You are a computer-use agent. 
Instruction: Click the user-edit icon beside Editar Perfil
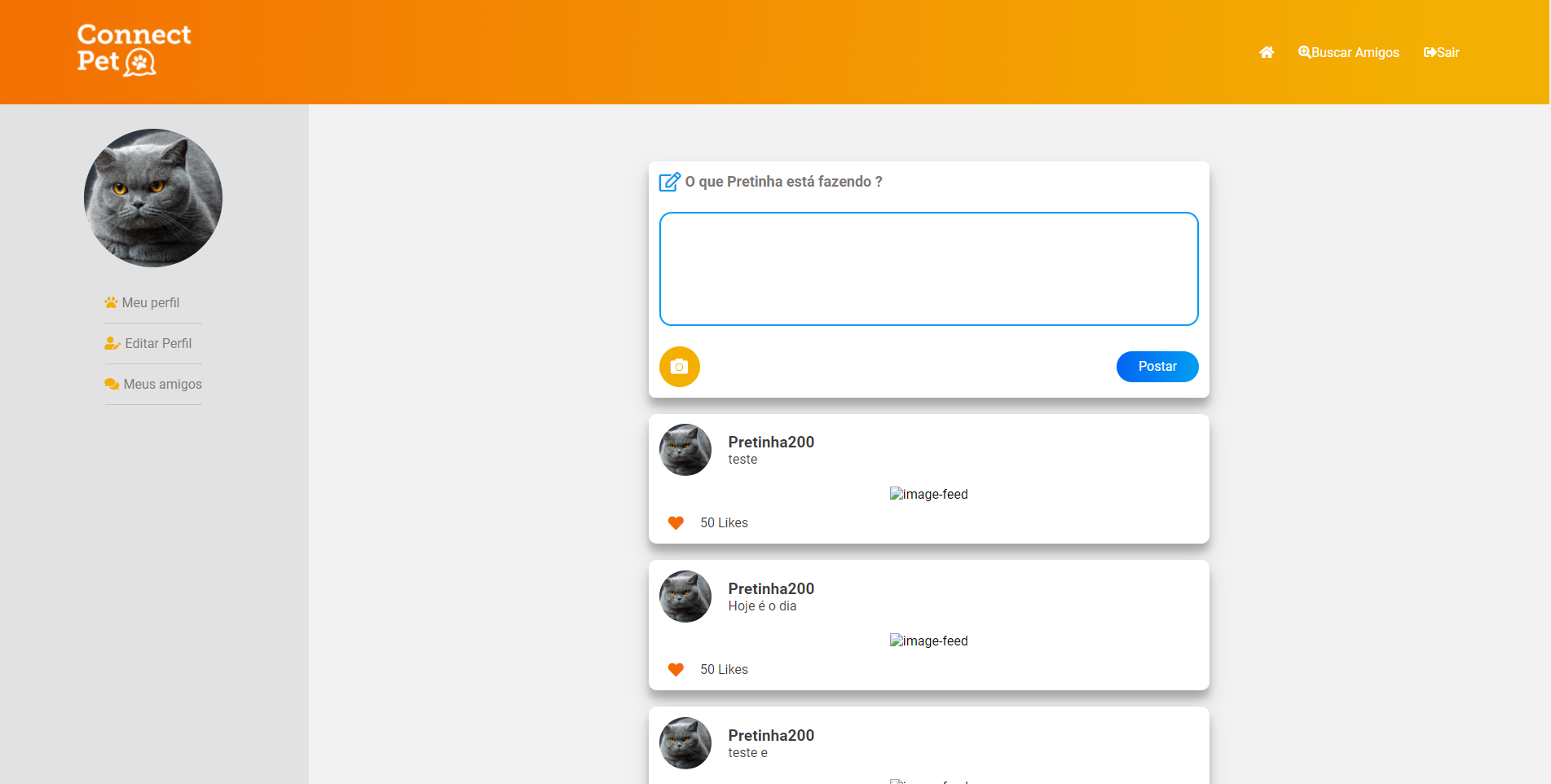pyautogui.click(x=111, y=342)
